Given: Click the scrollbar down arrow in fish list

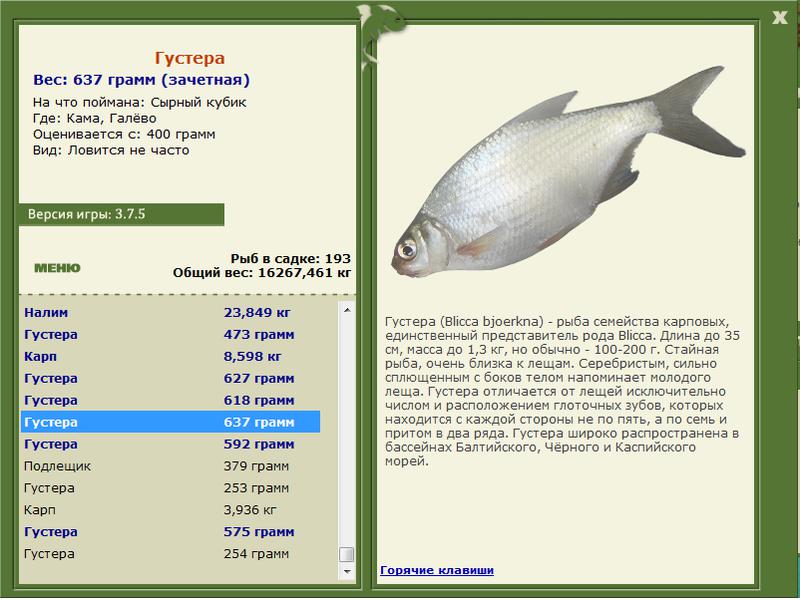Looking at the screenshot, I should coord(347,571).
